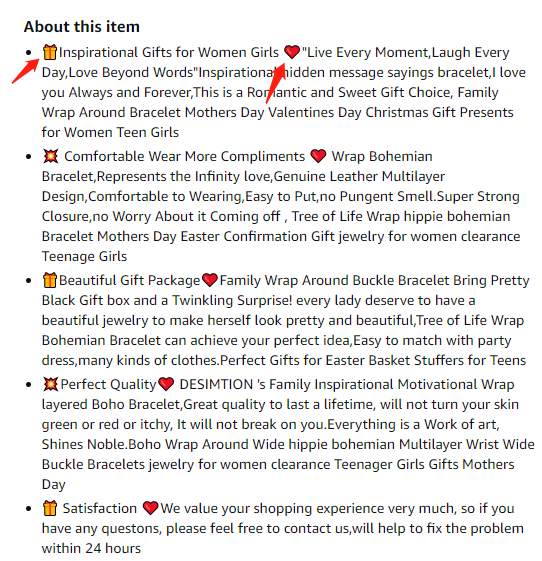Click the explosion emoji before Perfect Quality
Viewport: 542px width, 561px height.
coord(50,384)
